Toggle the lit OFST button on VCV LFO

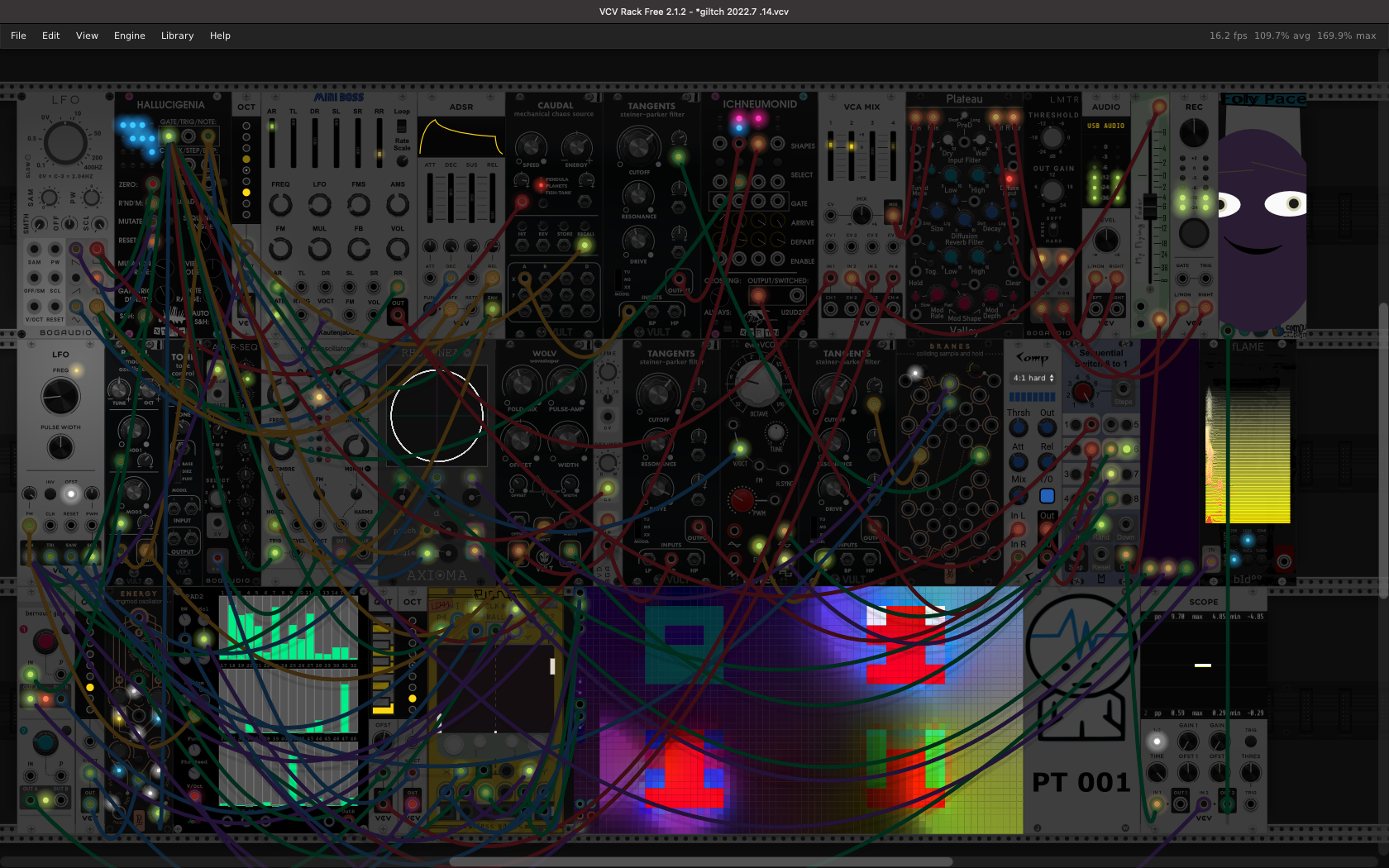[x=71, y=494]
